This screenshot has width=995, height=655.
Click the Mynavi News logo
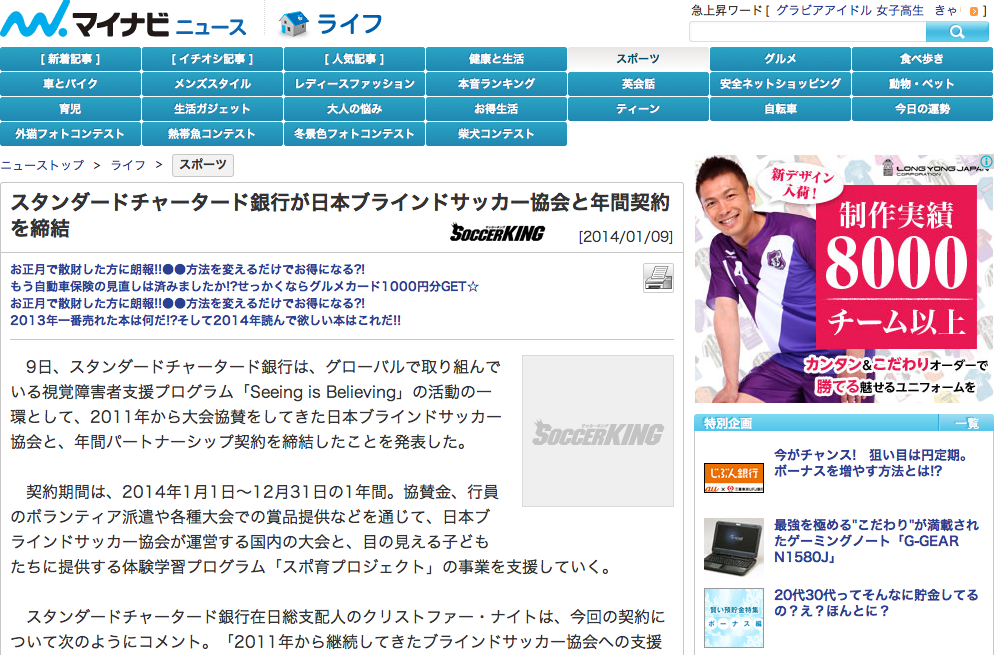point(124,20)
